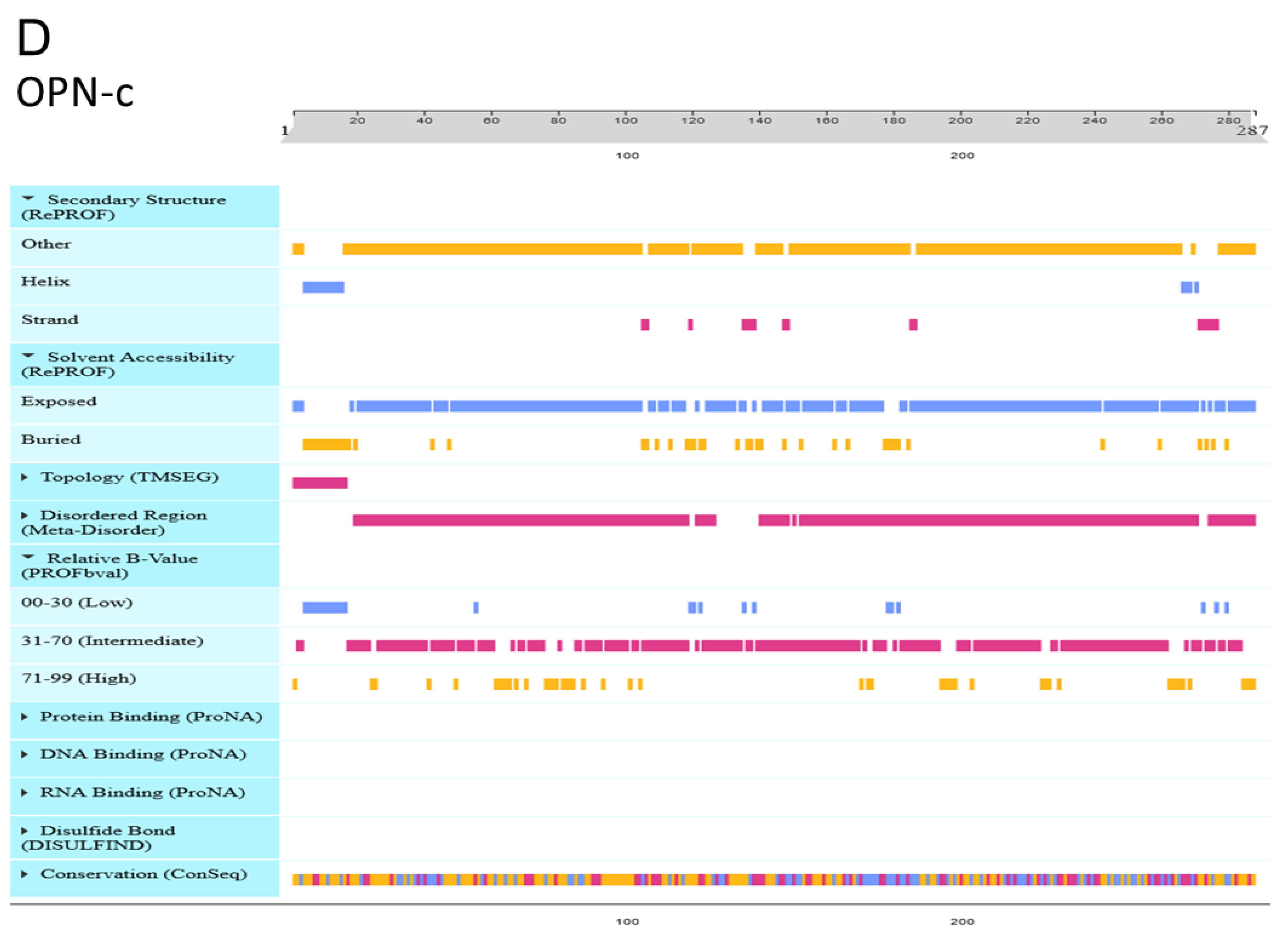Expand the RNA Binding (ProNA) row

[x=24, y=793]
